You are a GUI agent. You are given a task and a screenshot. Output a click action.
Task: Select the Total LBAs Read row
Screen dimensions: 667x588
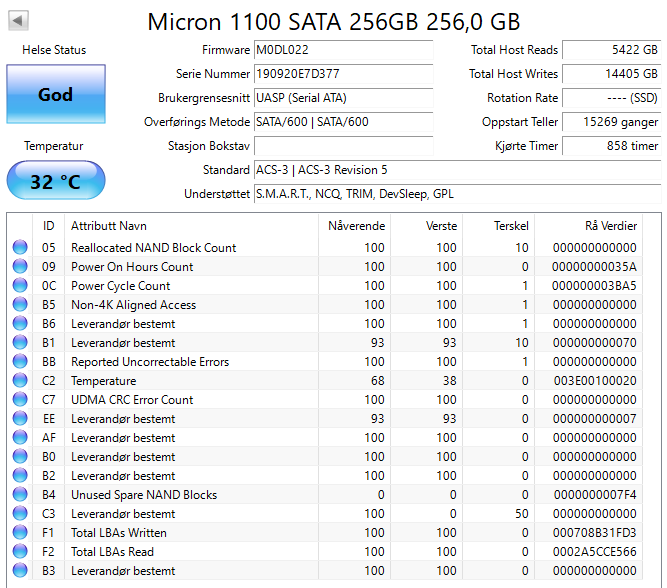327,551
